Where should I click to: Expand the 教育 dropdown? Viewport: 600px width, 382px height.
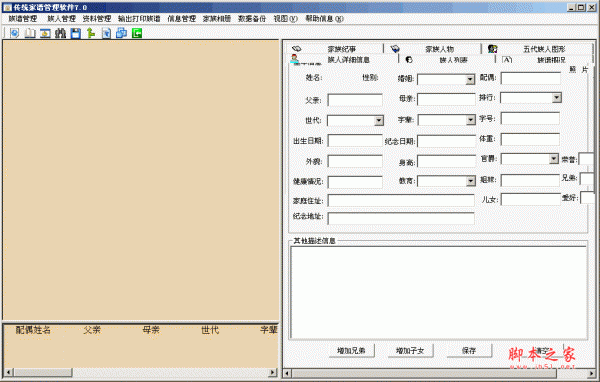[x=470, y=181]
